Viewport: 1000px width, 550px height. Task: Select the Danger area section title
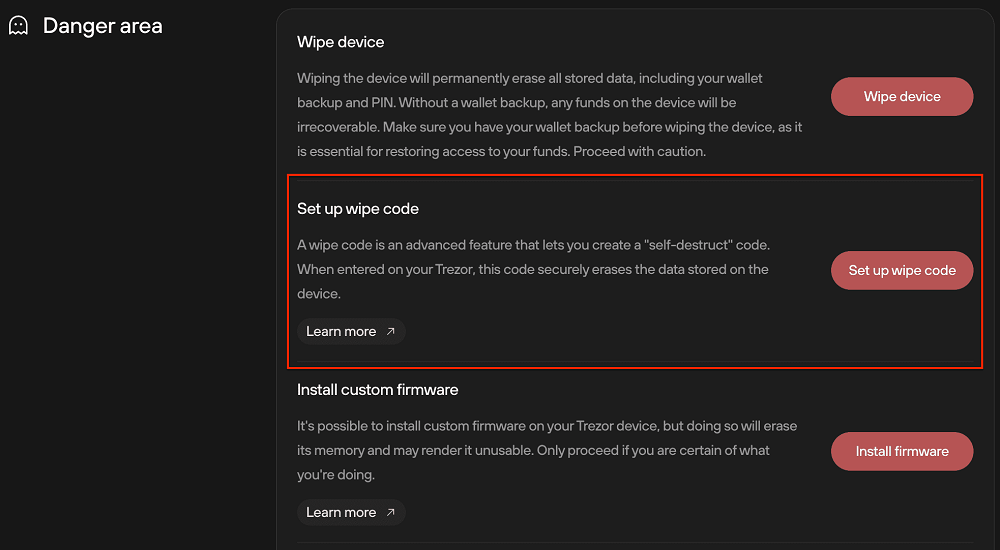[x=103, y=26]
